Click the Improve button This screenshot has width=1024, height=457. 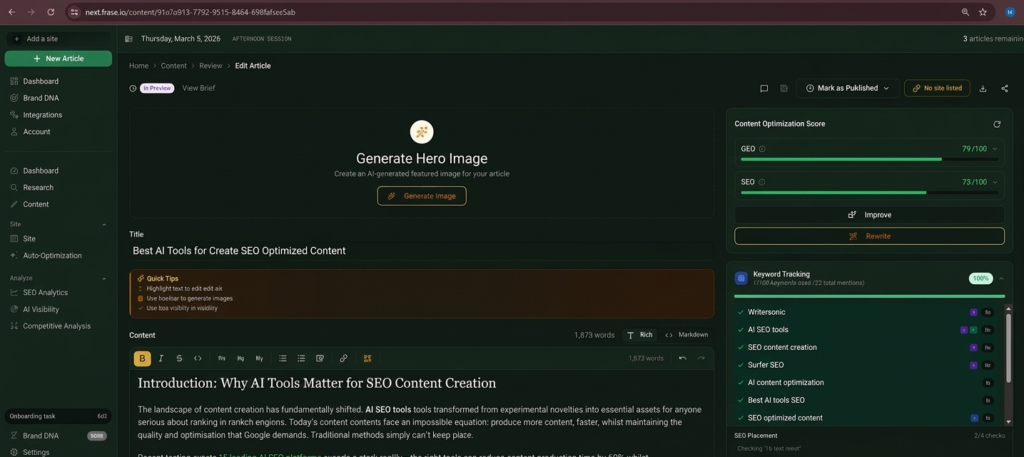click(869, 215)
